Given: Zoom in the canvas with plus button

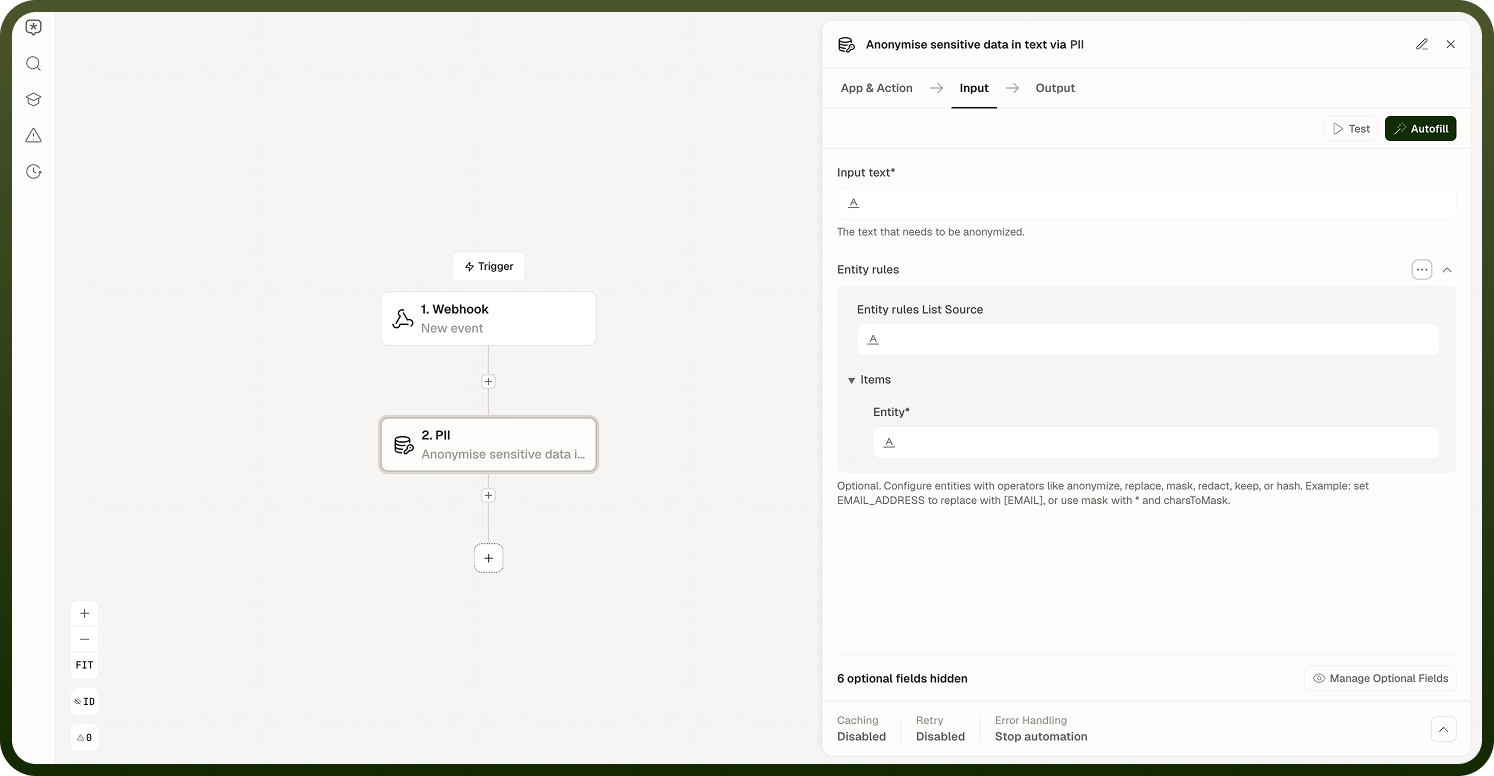Looking at the screenshot, I should click(x=84, y=613).
